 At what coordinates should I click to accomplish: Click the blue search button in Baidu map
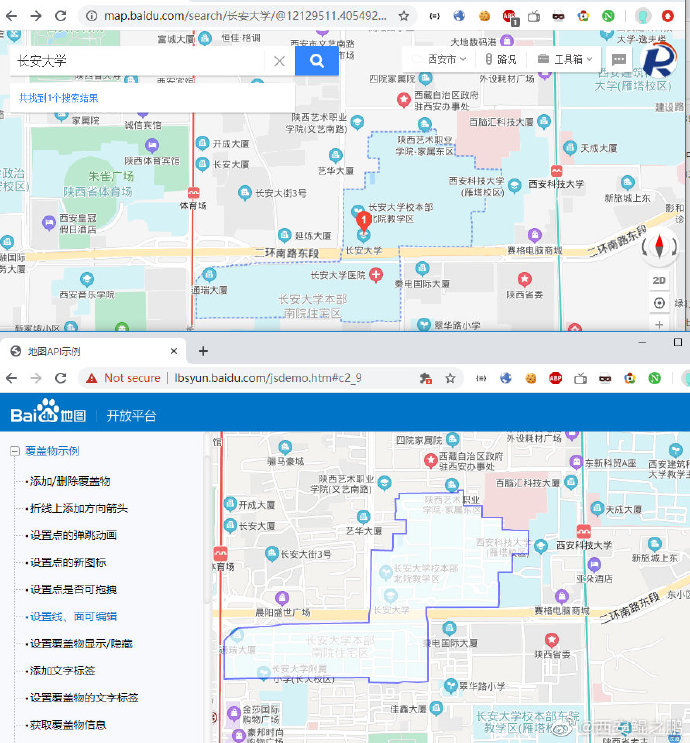coord(317,61)
